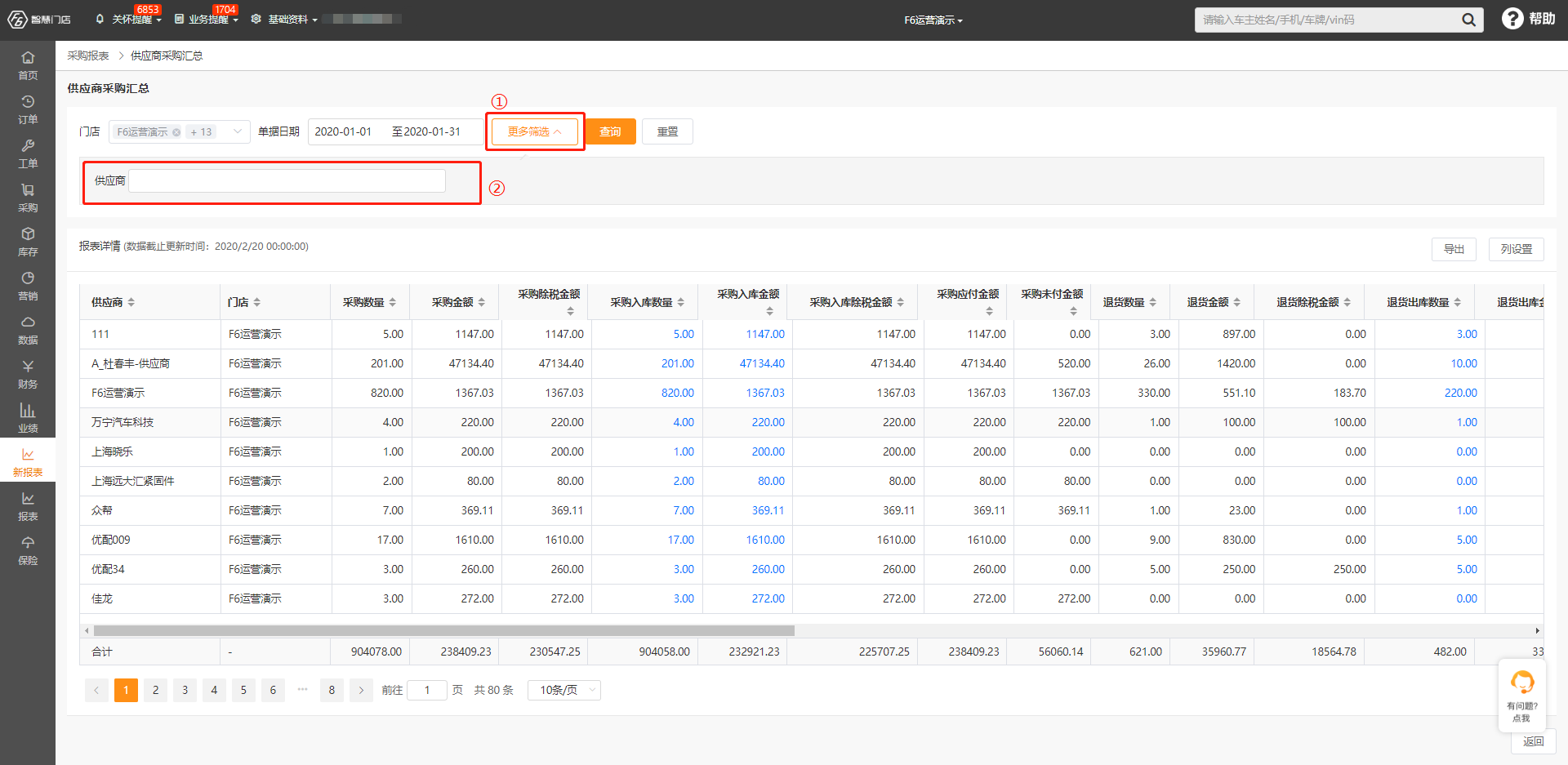Image resolution: width=1568 pixels, height=765 pixels.
Task: Click the orange 查询 query button
Action: 610,131
